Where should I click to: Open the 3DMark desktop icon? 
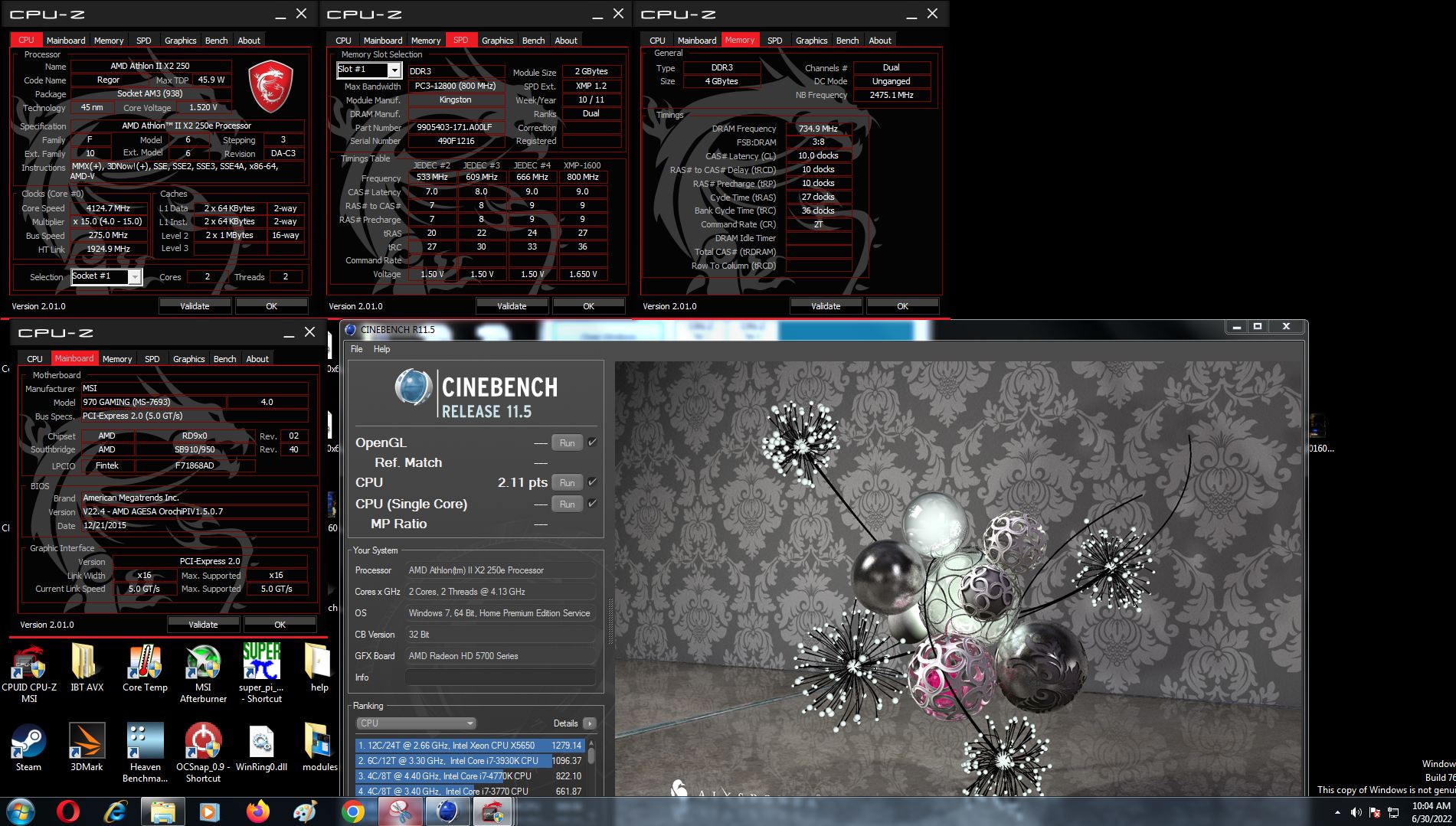pyautogui.click(x=87, y=747)
